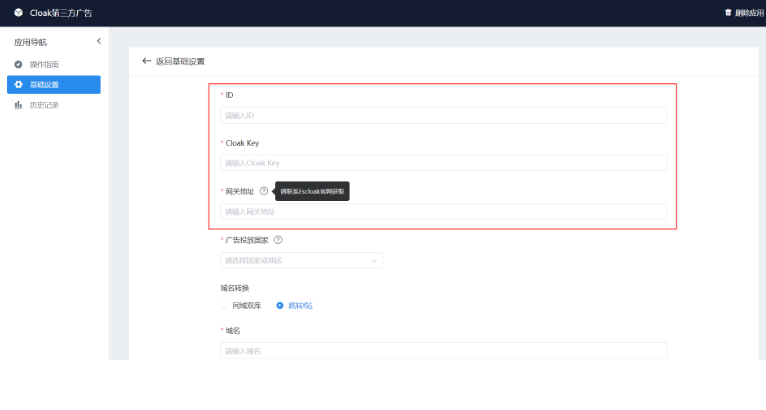
Task: Click the compass icon next to 操作指南
Action: click(18, 64)
